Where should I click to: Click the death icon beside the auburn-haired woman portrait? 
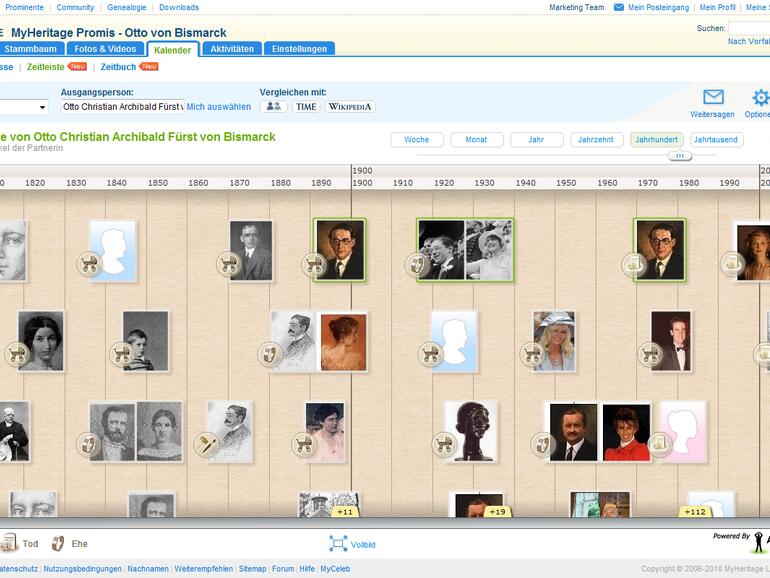[732, 264]
